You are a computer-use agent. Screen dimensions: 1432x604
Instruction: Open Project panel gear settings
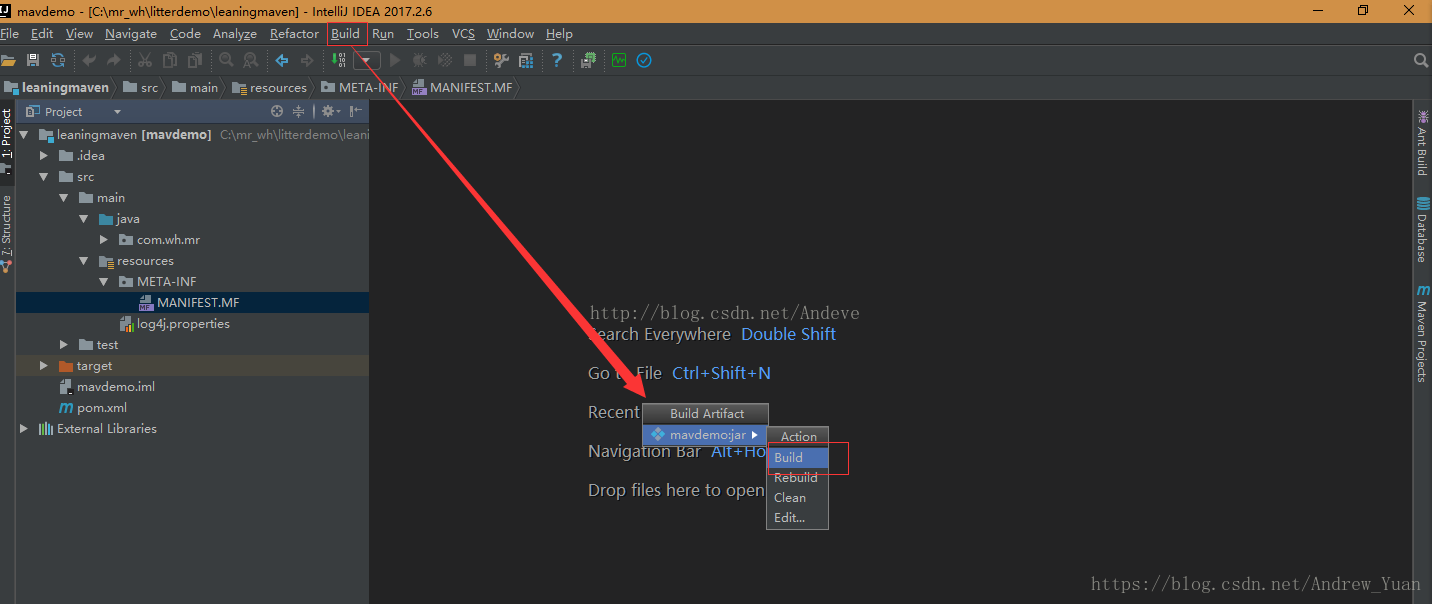click(x=329, y=111)
